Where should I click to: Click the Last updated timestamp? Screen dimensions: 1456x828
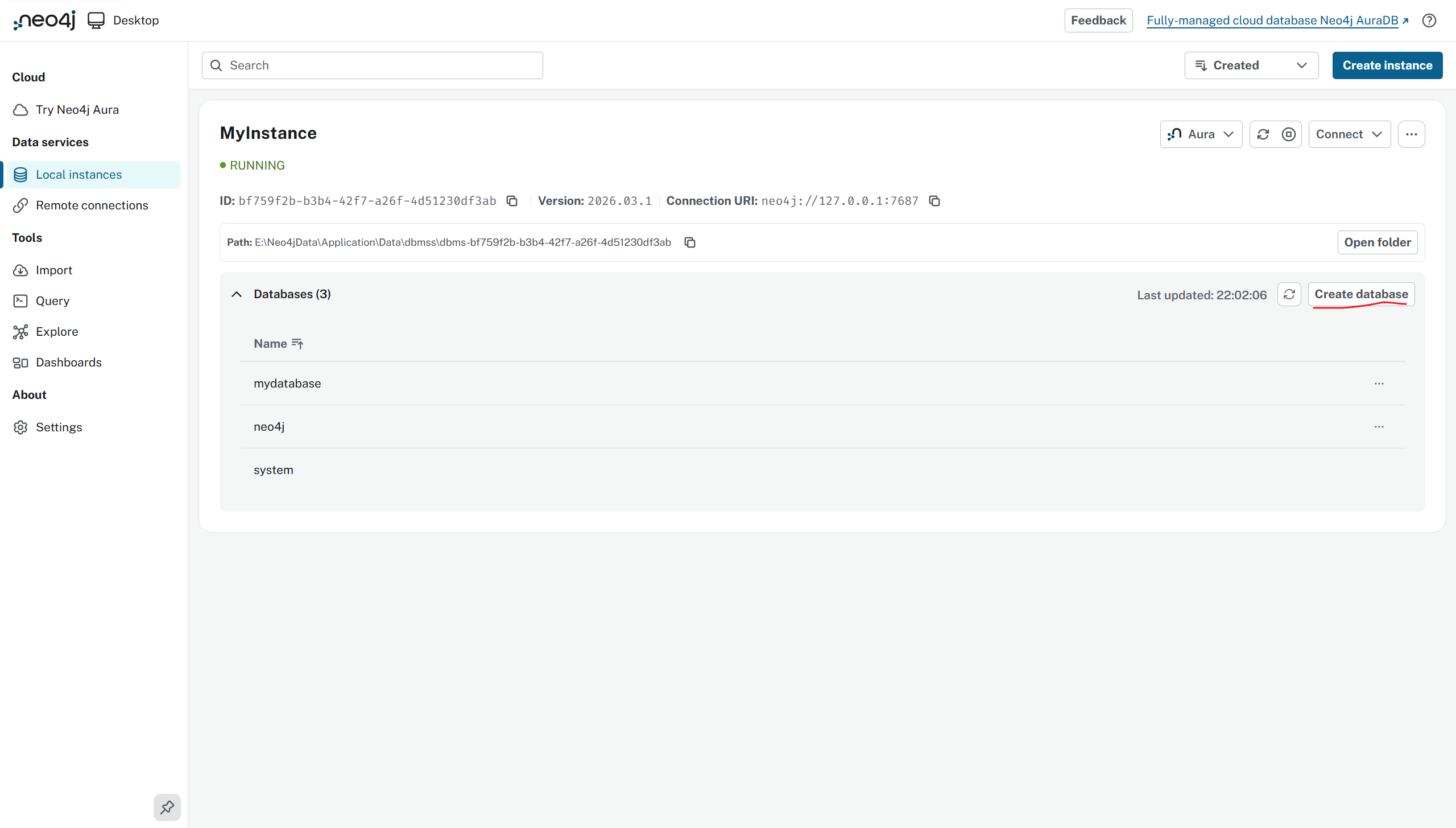[1202, 295]
